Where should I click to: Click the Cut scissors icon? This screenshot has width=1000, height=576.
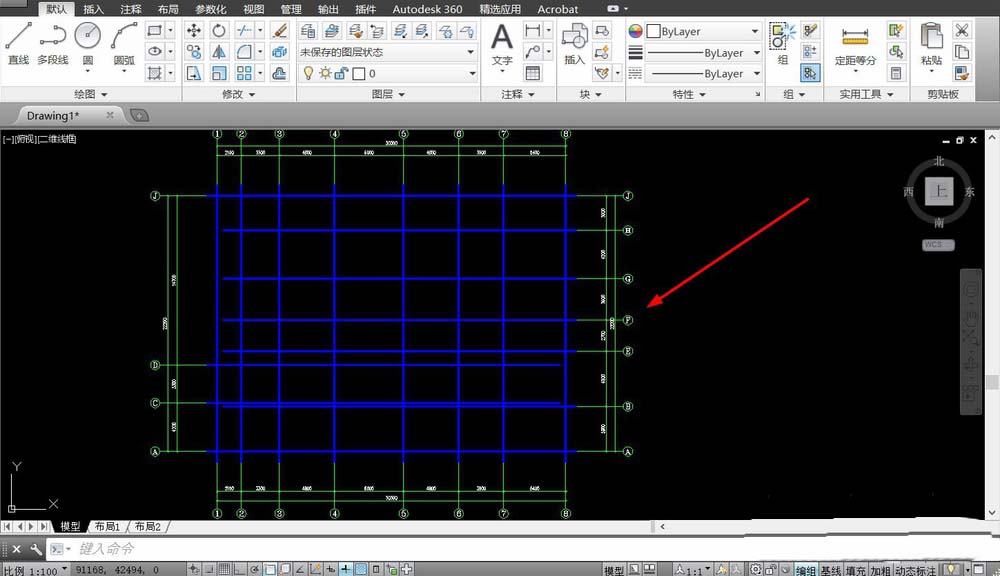[962, 31]
